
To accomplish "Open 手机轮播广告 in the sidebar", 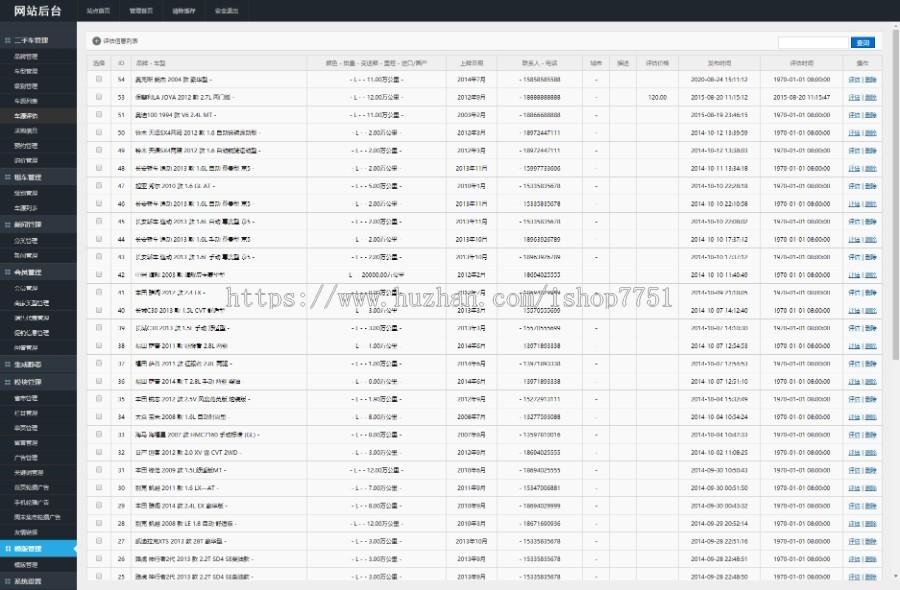I will point(32,502).
